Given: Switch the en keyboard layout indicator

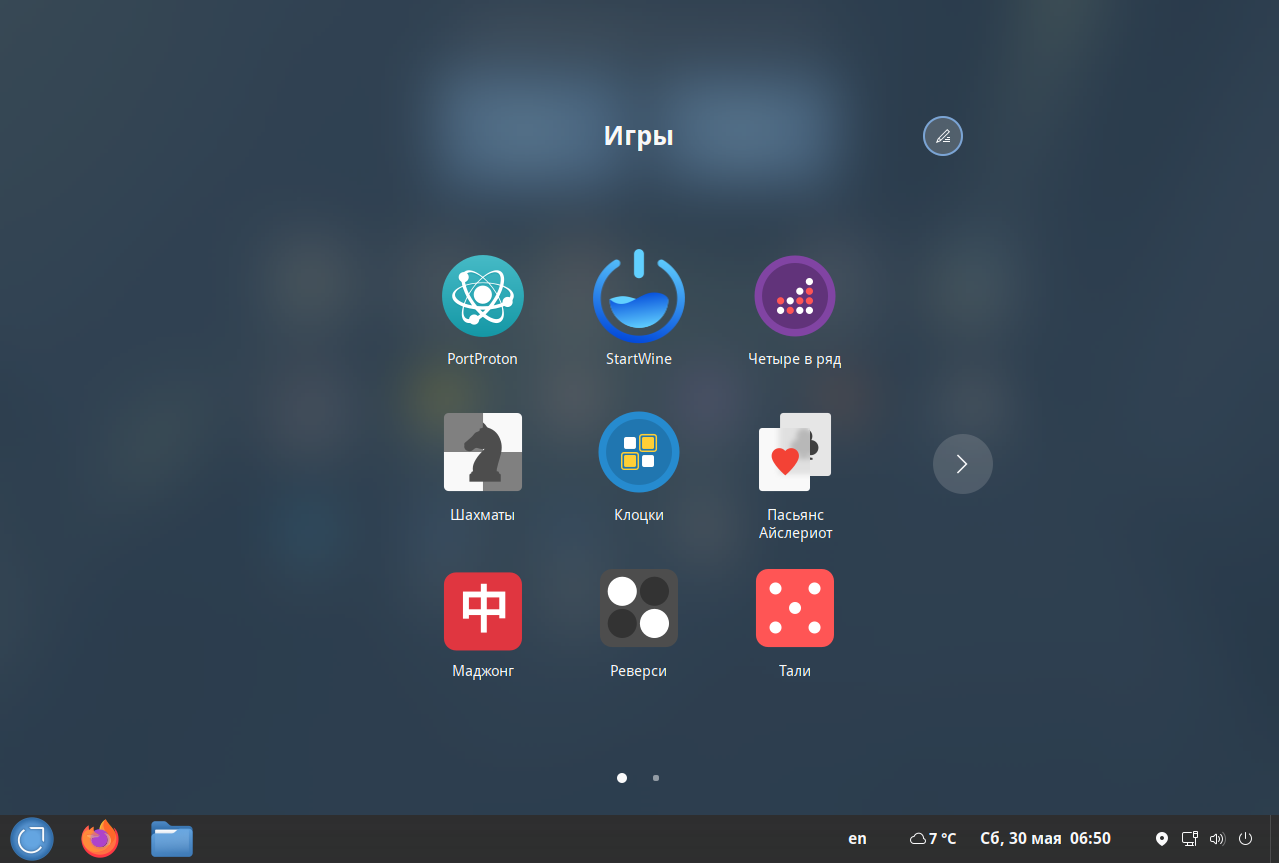Looking at the screenshot, I should 857,839.
